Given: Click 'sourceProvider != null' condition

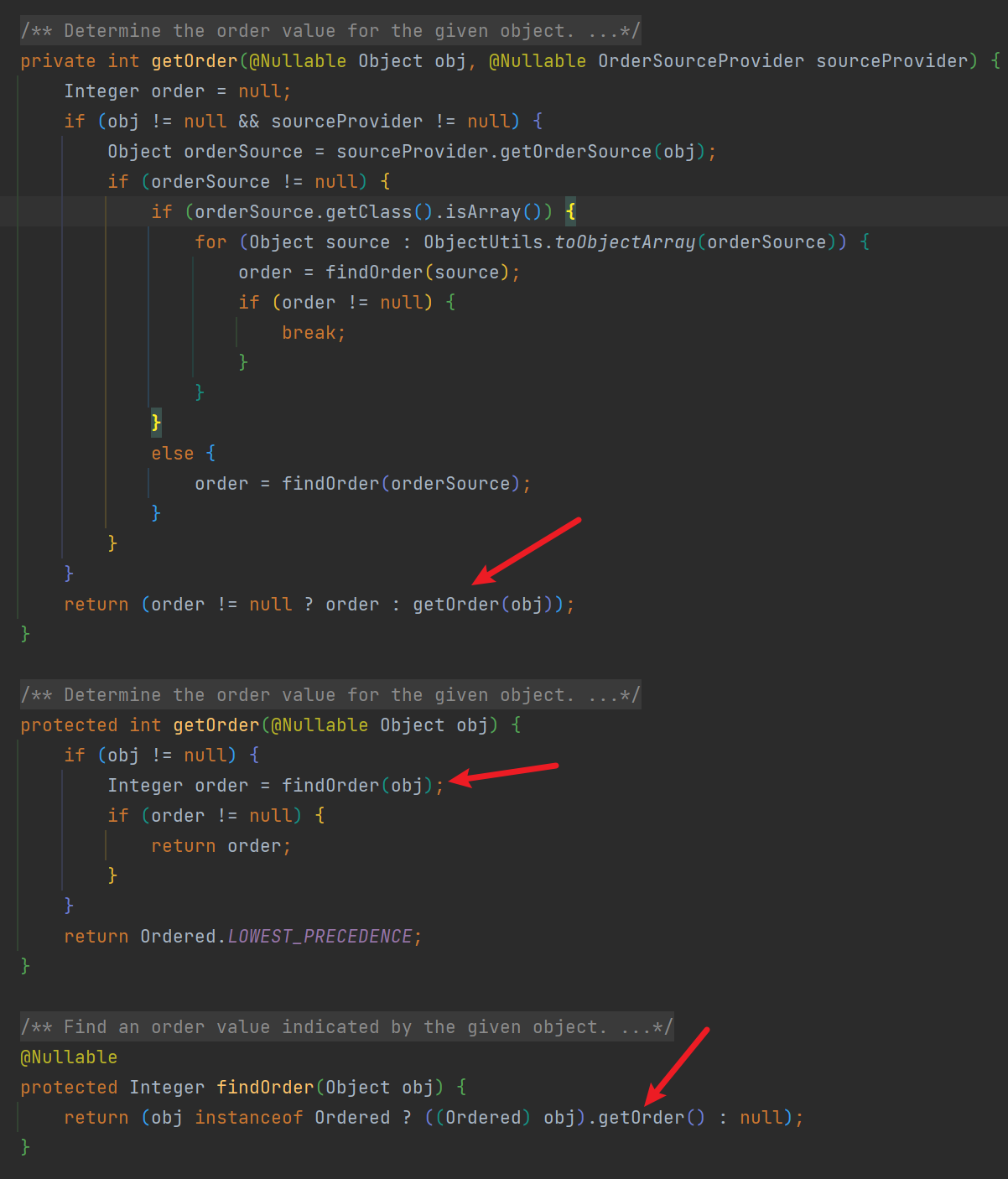Looking at the screenshot, I should 390,122.
